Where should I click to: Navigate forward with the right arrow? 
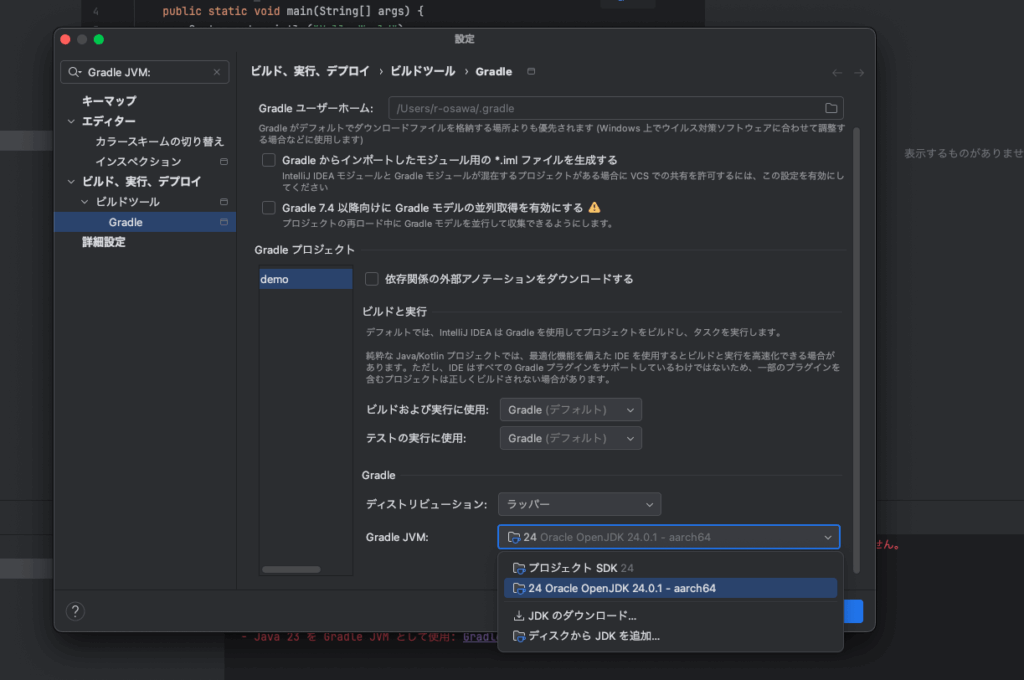pyautogui.click(x=859, y=73)
